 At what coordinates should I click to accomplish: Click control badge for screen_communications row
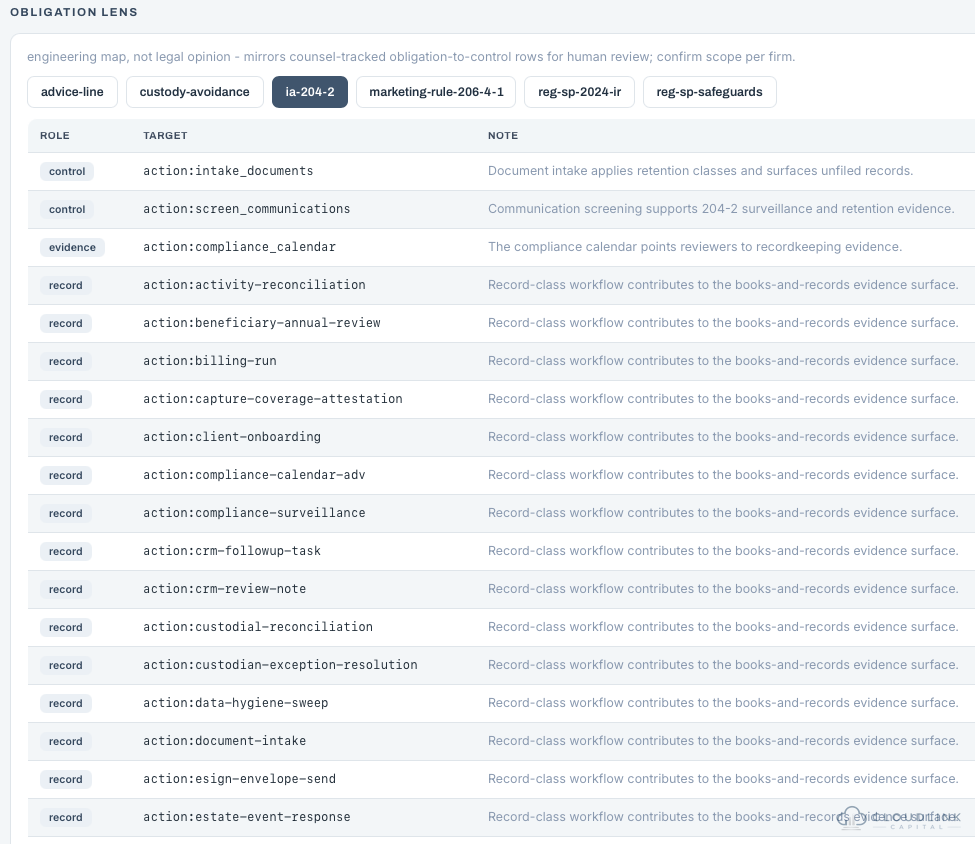67,210
